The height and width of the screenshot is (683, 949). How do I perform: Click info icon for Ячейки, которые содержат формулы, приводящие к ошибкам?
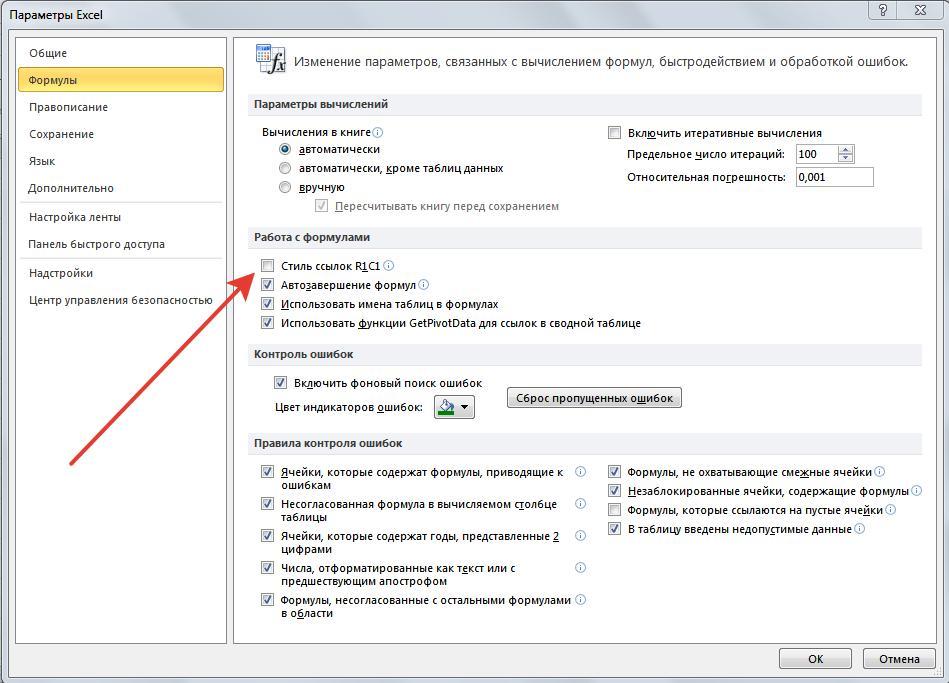(580, 472)
